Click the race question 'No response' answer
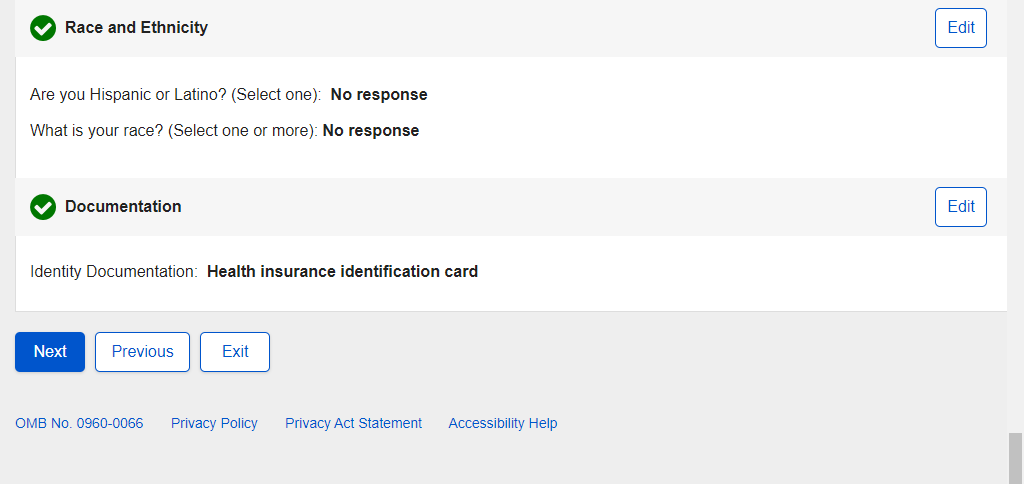 pos(371,130)
